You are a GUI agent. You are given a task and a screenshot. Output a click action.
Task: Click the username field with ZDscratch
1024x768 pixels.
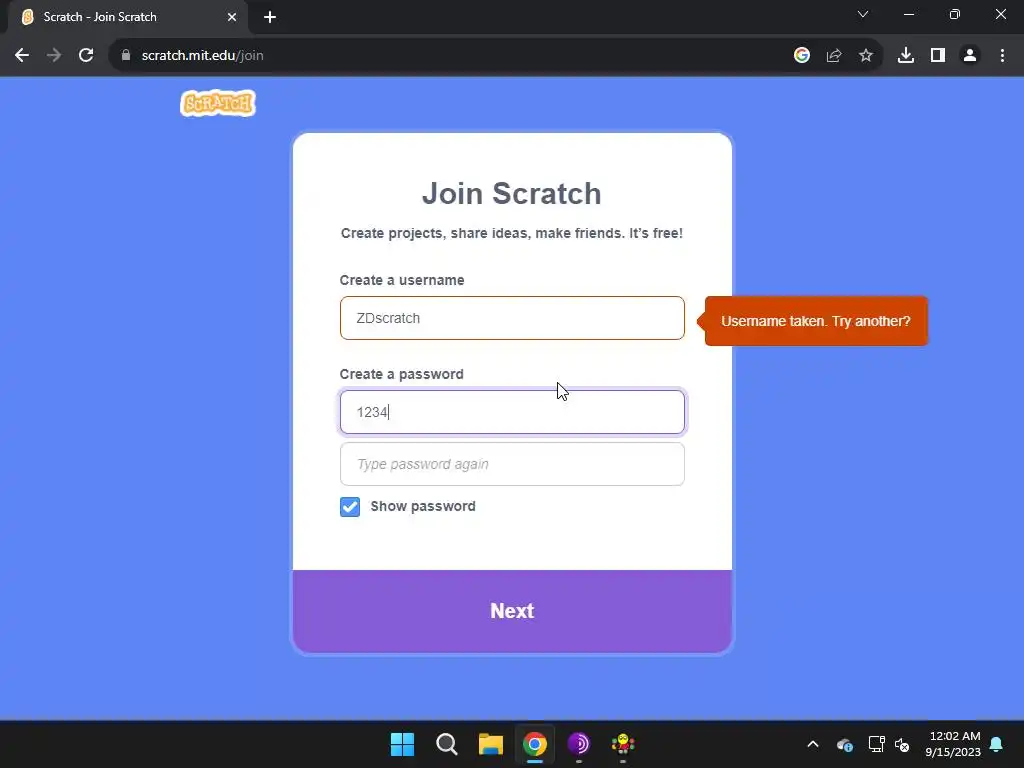pyautogui.click(x=512, y=318)
